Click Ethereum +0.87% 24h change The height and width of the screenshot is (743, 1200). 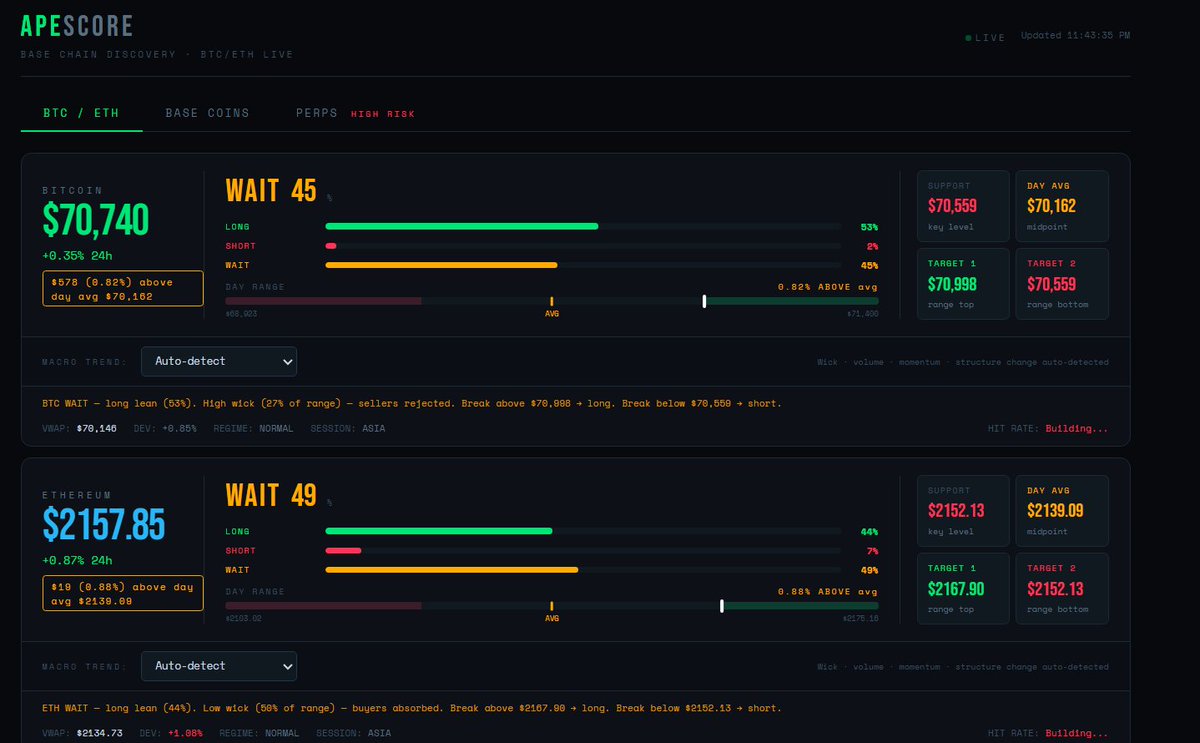pos(77,561)
